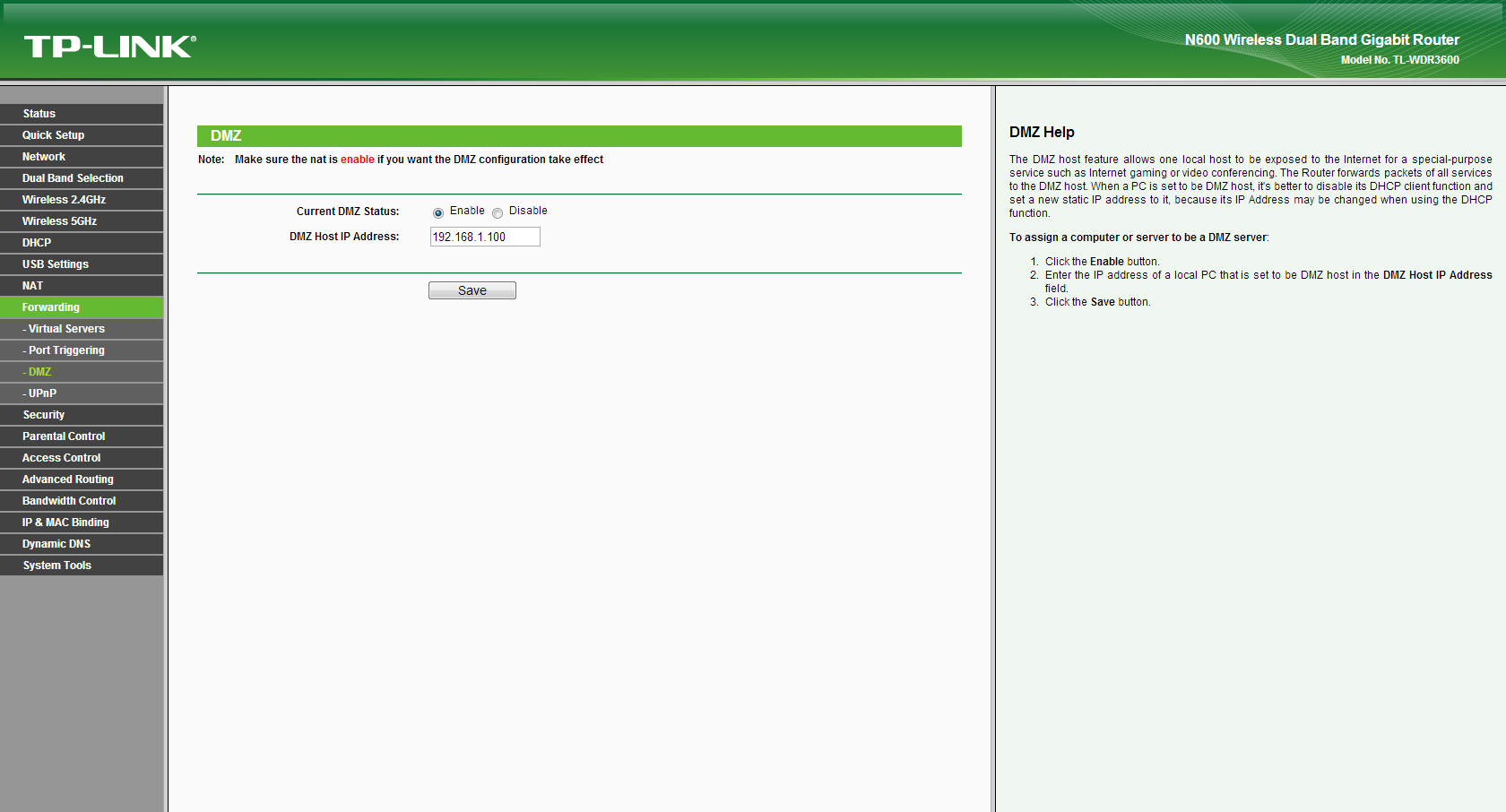Click 'N600 Wireless Dual Band Gigabit Router' text
This screenshot has height=812, width=1506.
coord(1322,39)
